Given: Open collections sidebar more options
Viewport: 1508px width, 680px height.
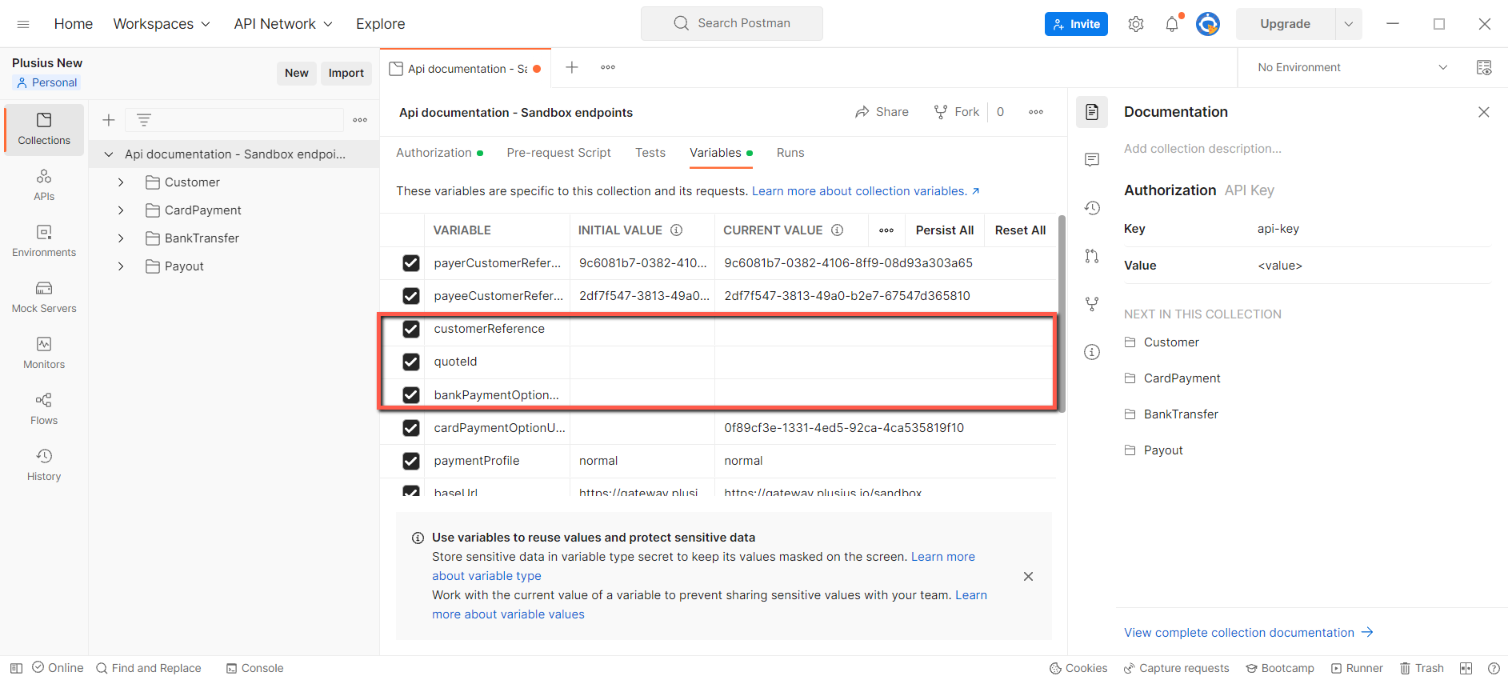Looking at the screenshot, I should point(360,120).
